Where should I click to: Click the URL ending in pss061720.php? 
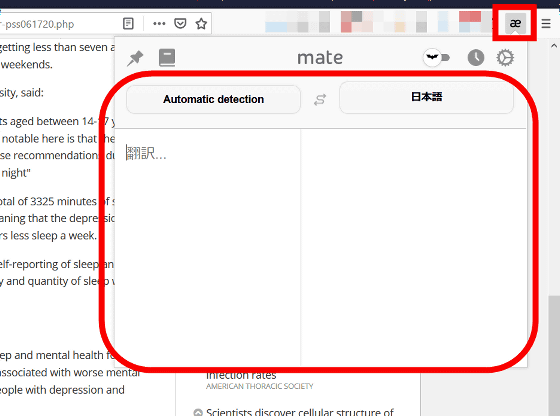point(37,24)
